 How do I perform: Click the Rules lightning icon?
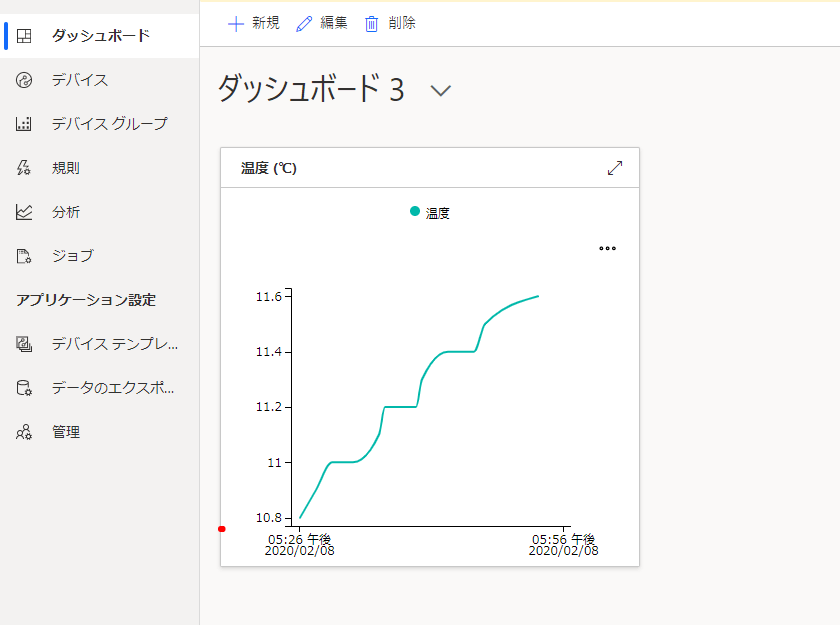(25, 168)
